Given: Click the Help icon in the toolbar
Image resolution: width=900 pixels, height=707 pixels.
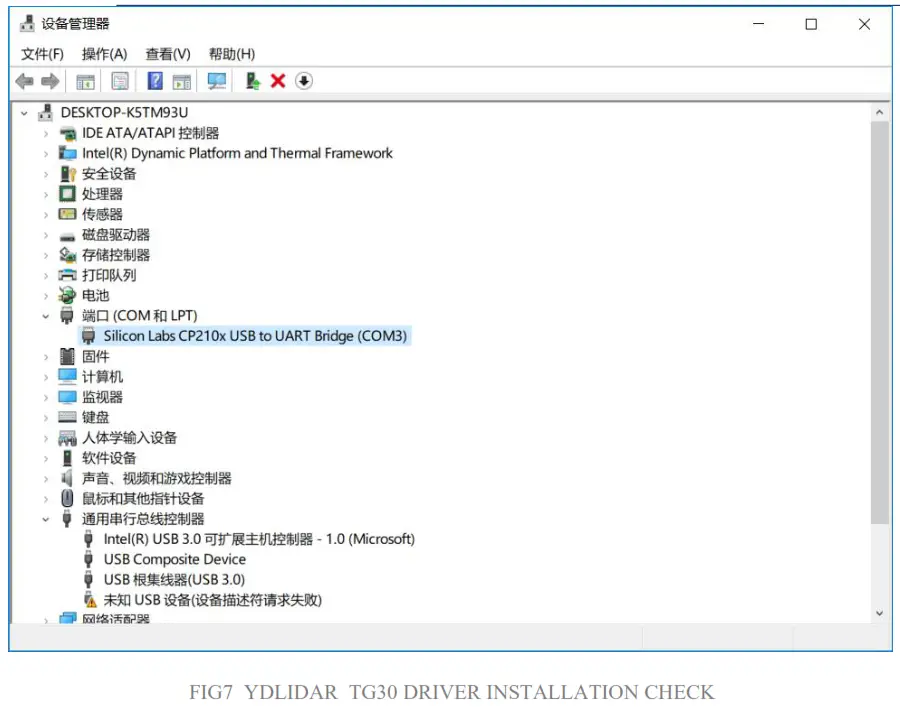Looking at the screenshot, I should click(153, 80).
